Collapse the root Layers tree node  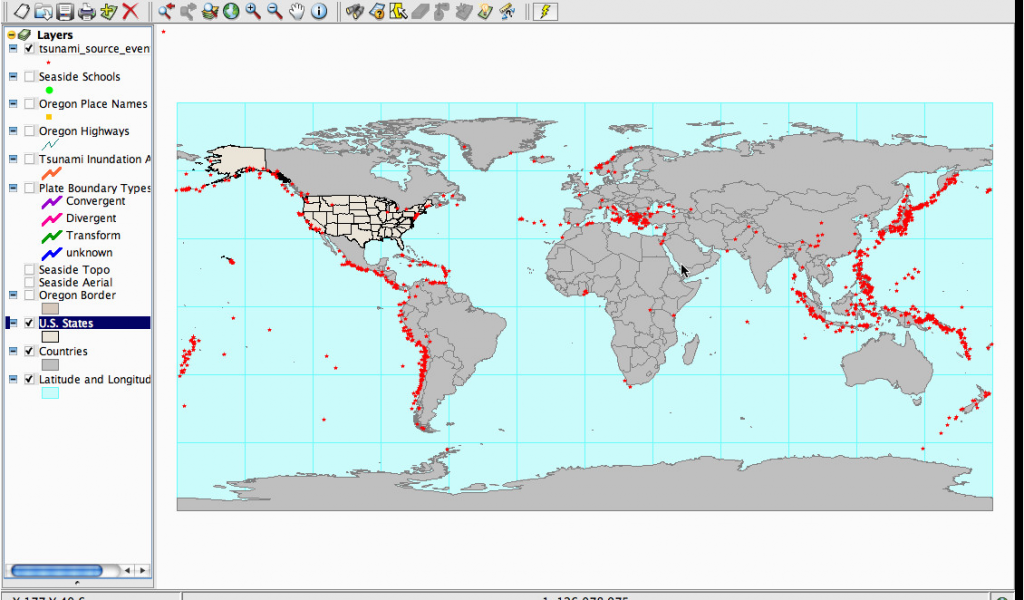[12, 35]
